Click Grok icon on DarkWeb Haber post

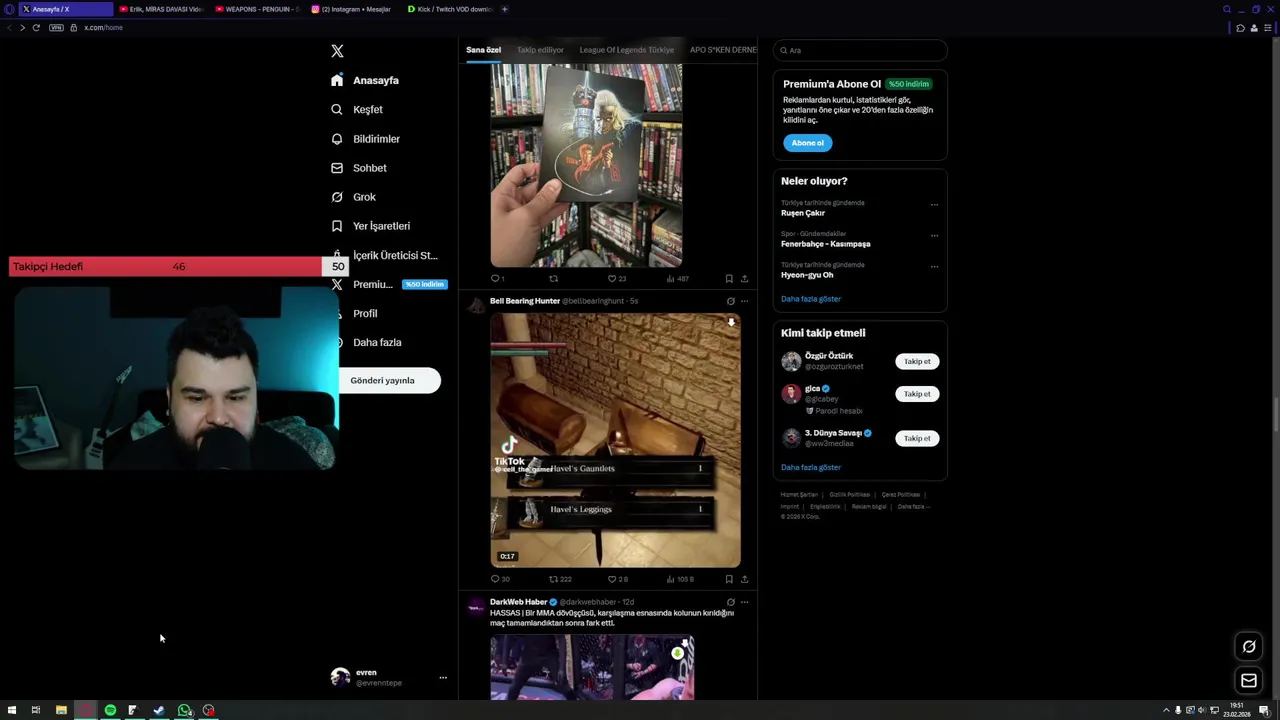(730, 602)
